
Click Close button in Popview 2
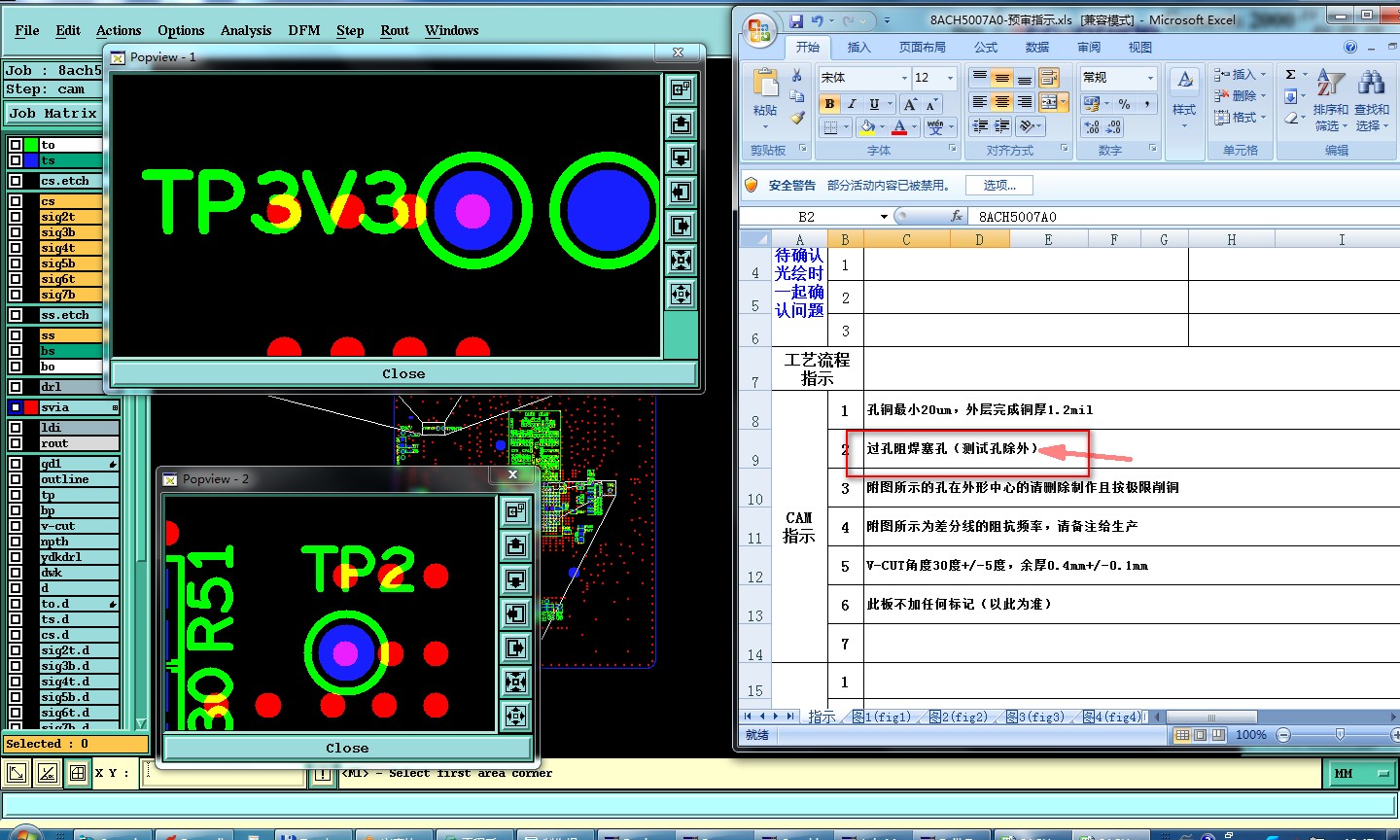(347, 748)
